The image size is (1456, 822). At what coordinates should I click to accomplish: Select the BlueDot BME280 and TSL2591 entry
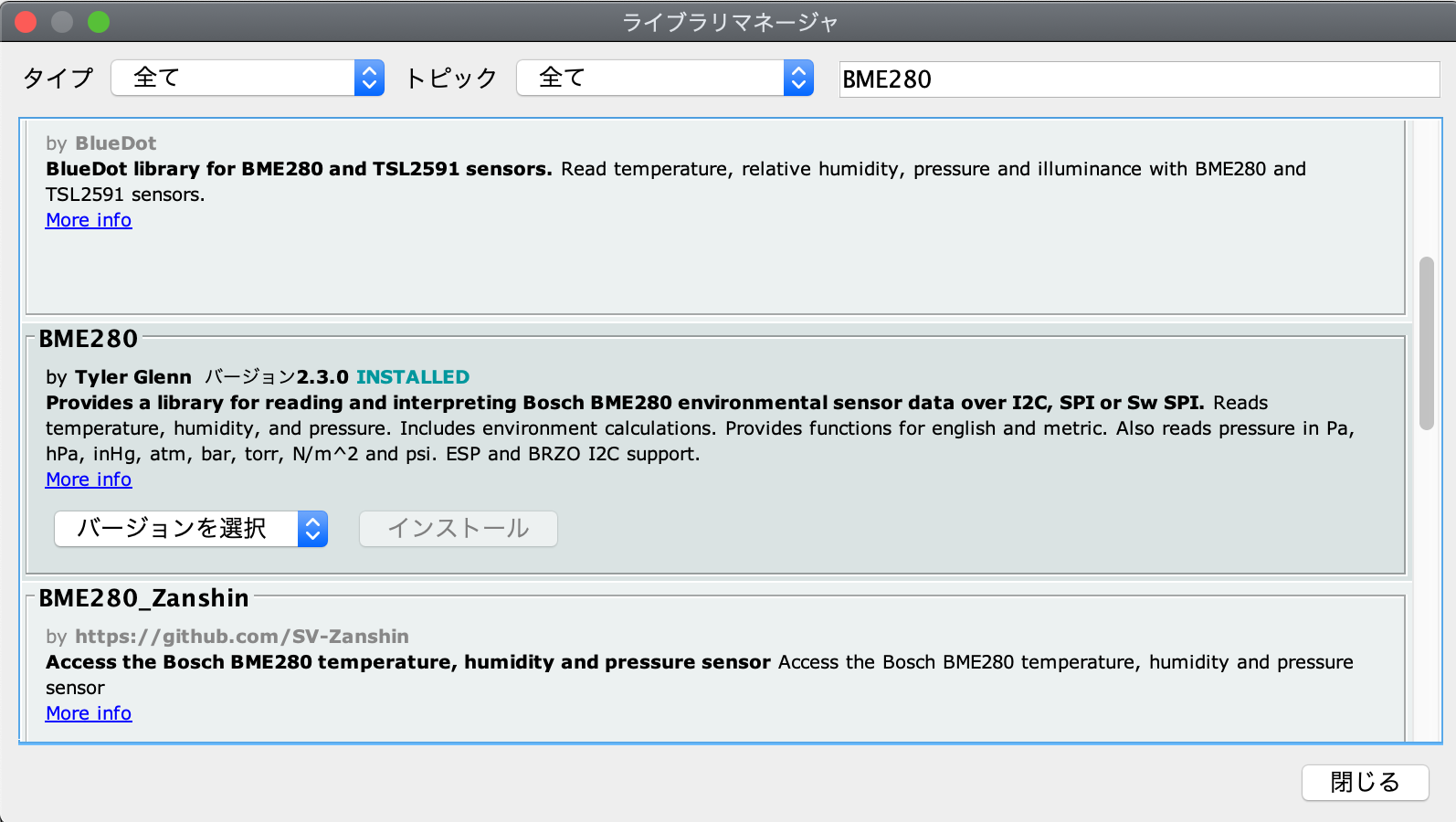click(712, 265)
